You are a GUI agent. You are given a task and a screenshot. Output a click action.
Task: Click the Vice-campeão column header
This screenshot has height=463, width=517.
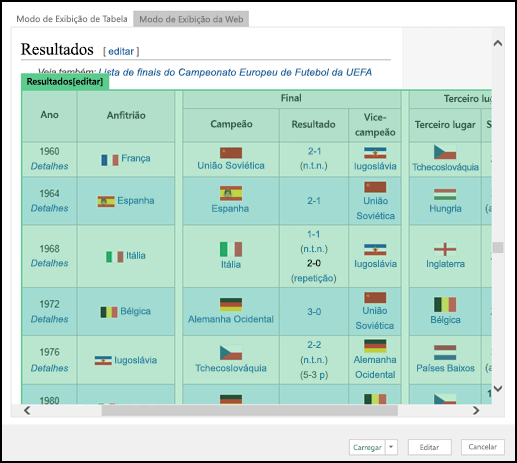pyautogui.click(x=375, y=125)
